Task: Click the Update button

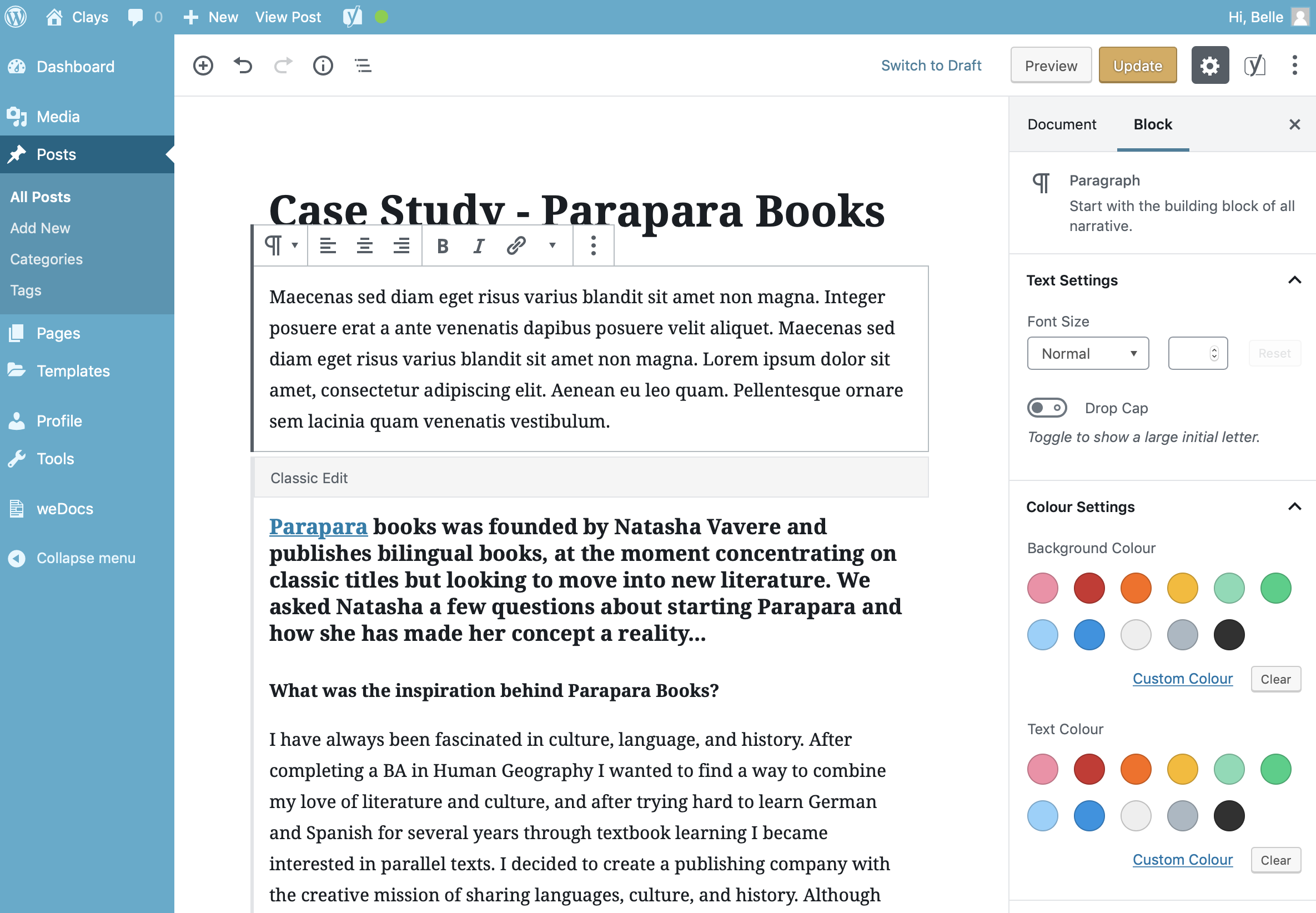Action: click(1138, 65)
